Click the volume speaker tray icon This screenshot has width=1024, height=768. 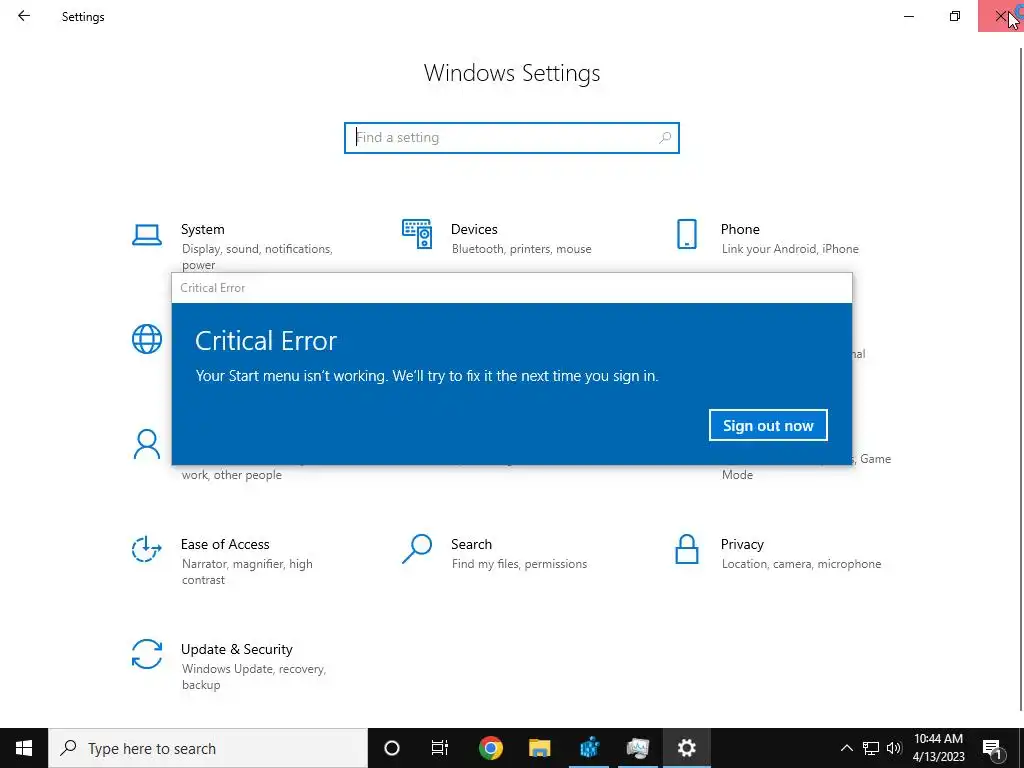(894, 748)
